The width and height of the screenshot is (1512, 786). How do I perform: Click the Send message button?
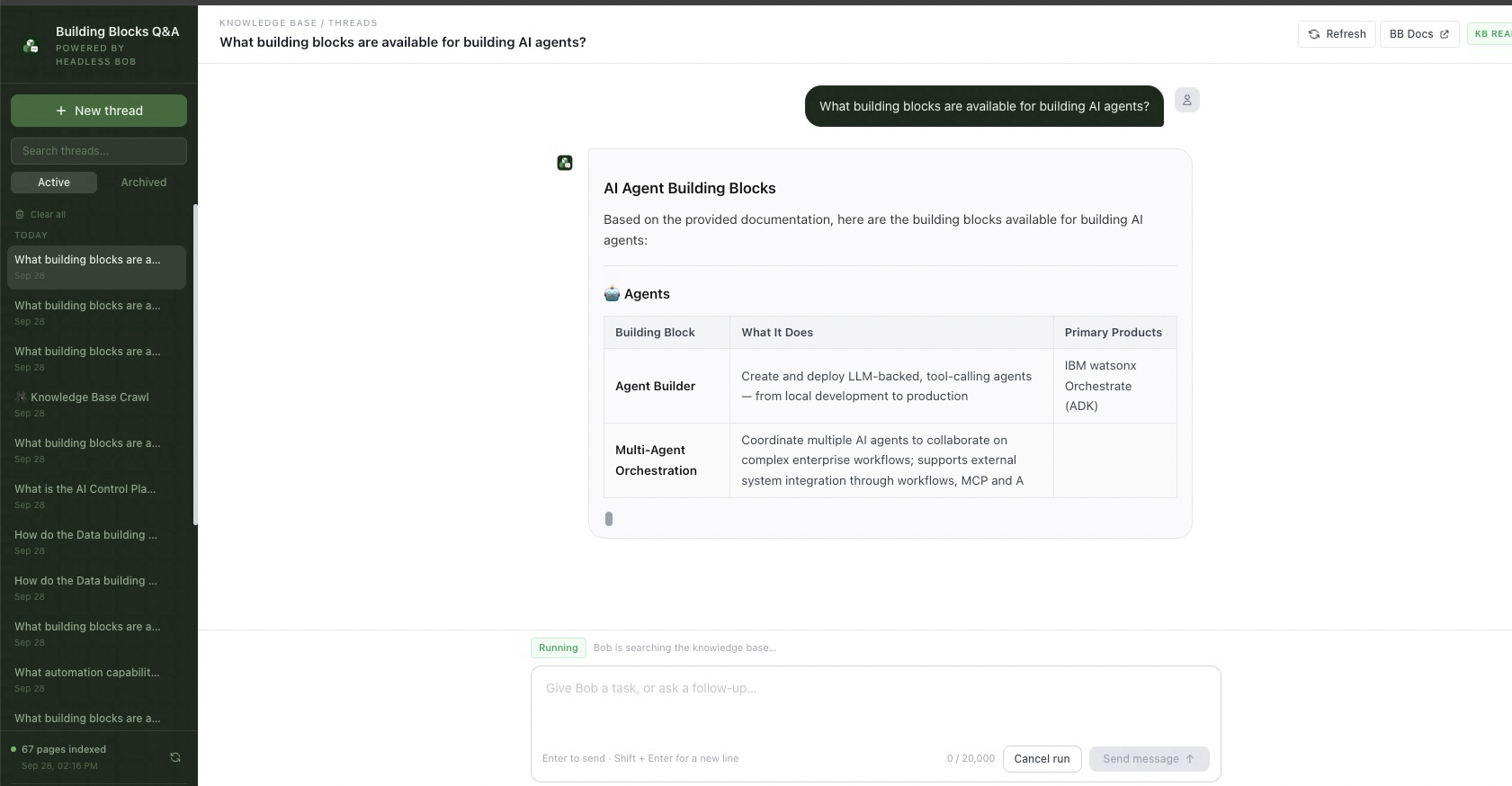tap(1150, 759)
